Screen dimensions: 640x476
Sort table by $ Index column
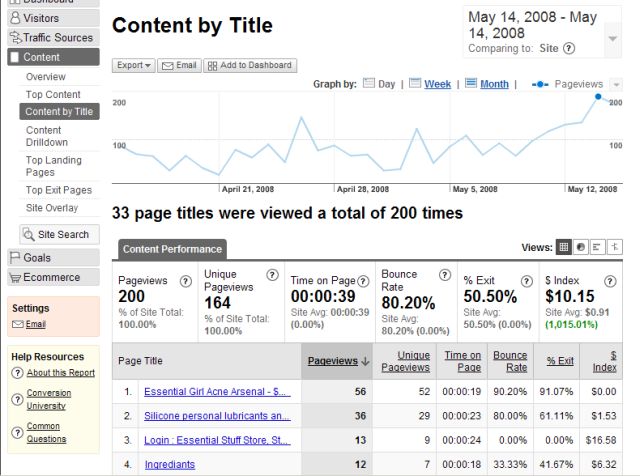604,361
